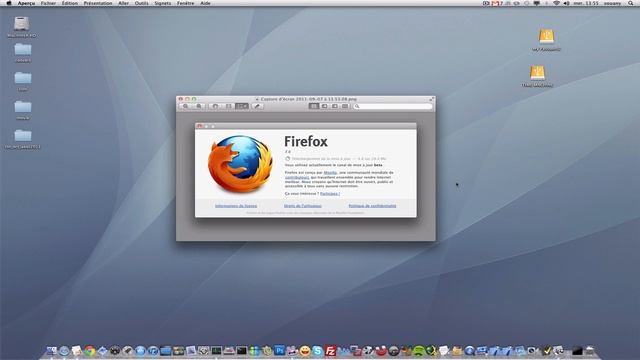Open the Outils menu
640x360 pixels.
pos(141,3)
